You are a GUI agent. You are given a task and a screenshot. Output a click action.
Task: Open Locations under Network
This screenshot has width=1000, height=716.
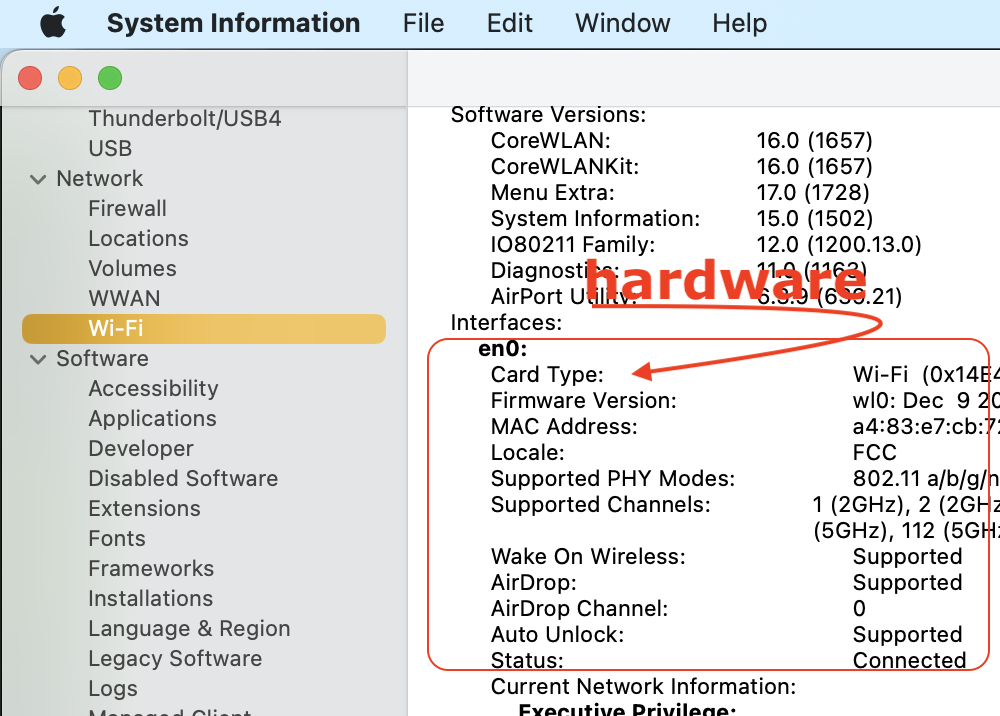coord(138,238)
